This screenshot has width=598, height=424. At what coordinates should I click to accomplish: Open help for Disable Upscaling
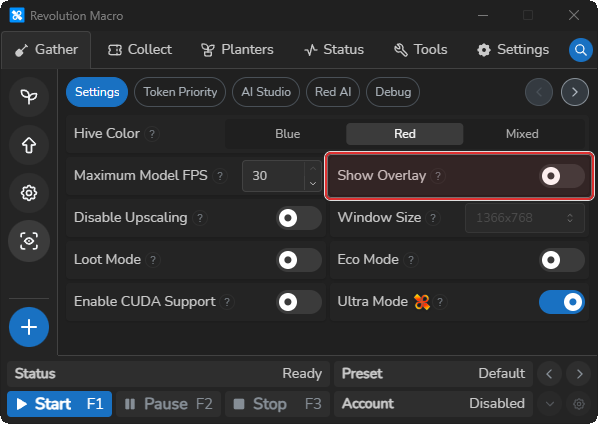pos(200,218)
